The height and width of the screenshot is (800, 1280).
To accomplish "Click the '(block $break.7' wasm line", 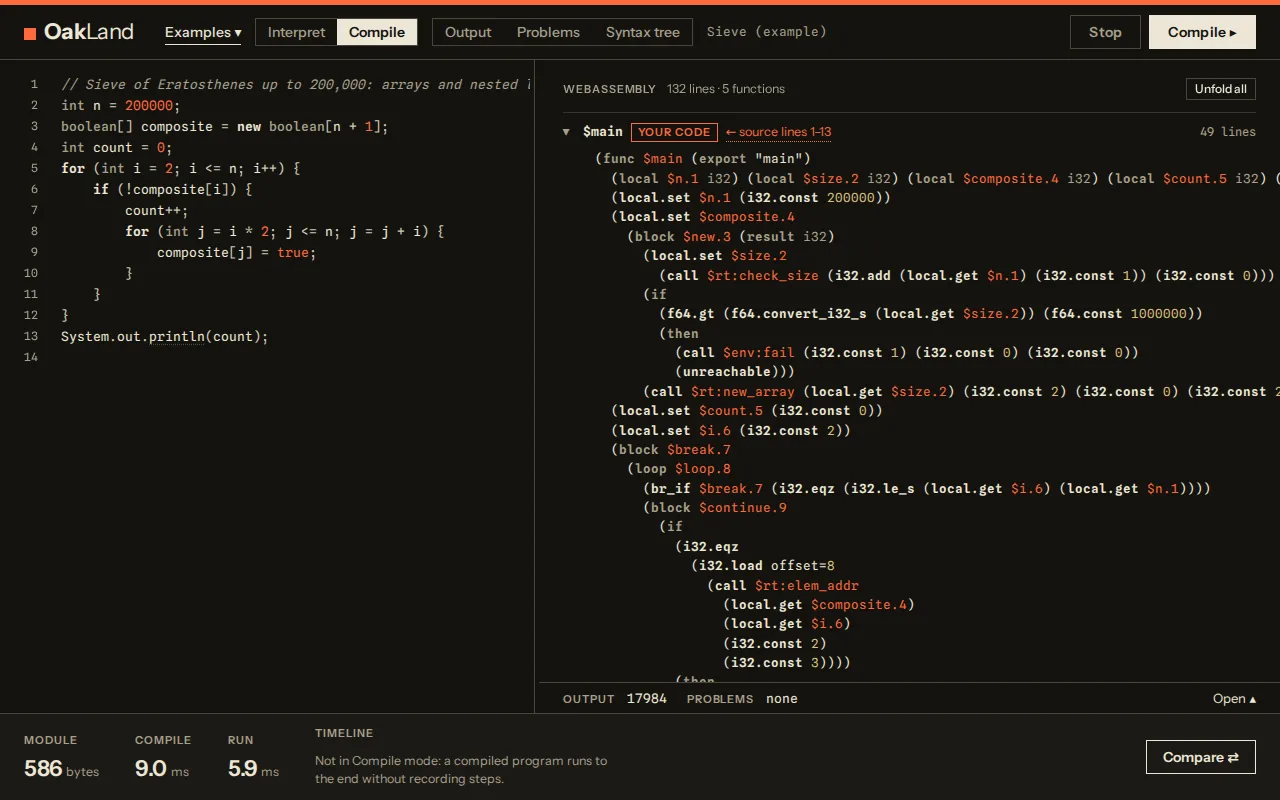I will (x=671, y=449).
